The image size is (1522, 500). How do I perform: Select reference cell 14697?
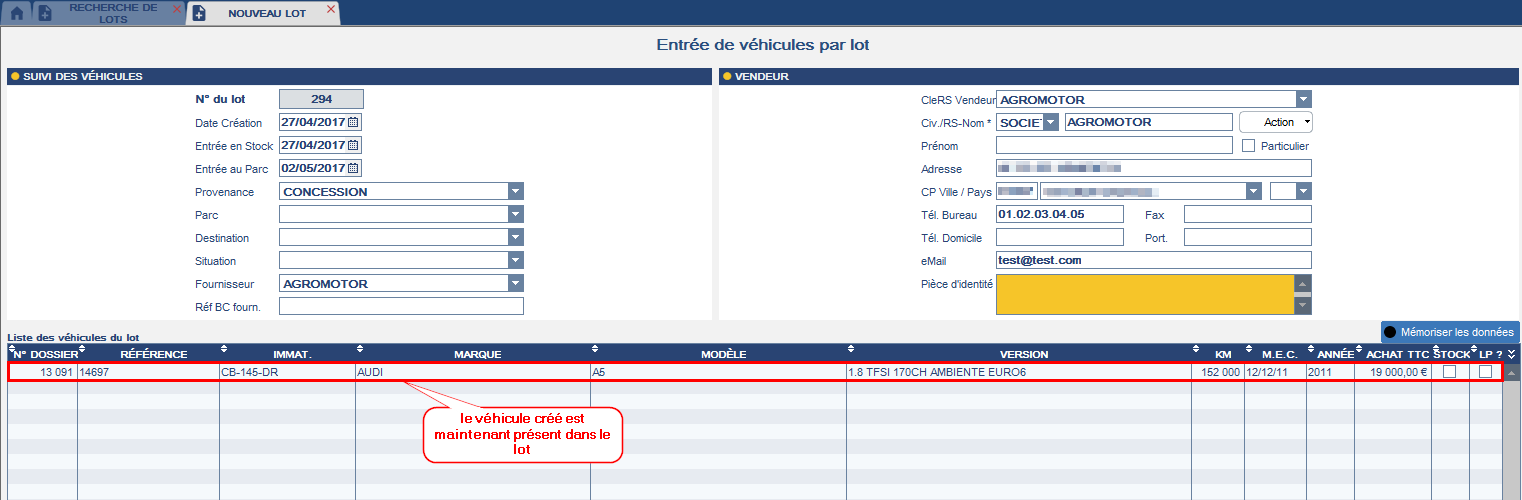tap(148, 372)
